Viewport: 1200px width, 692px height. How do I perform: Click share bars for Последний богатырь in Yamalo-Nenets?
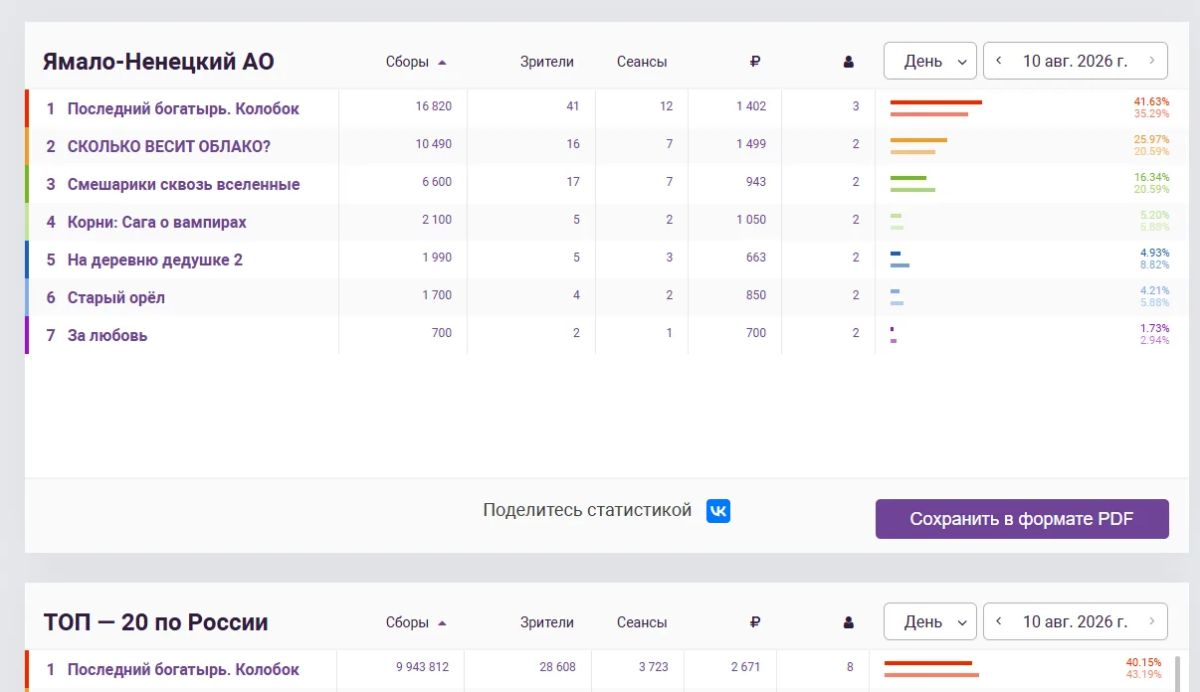(x=936, y=108)
